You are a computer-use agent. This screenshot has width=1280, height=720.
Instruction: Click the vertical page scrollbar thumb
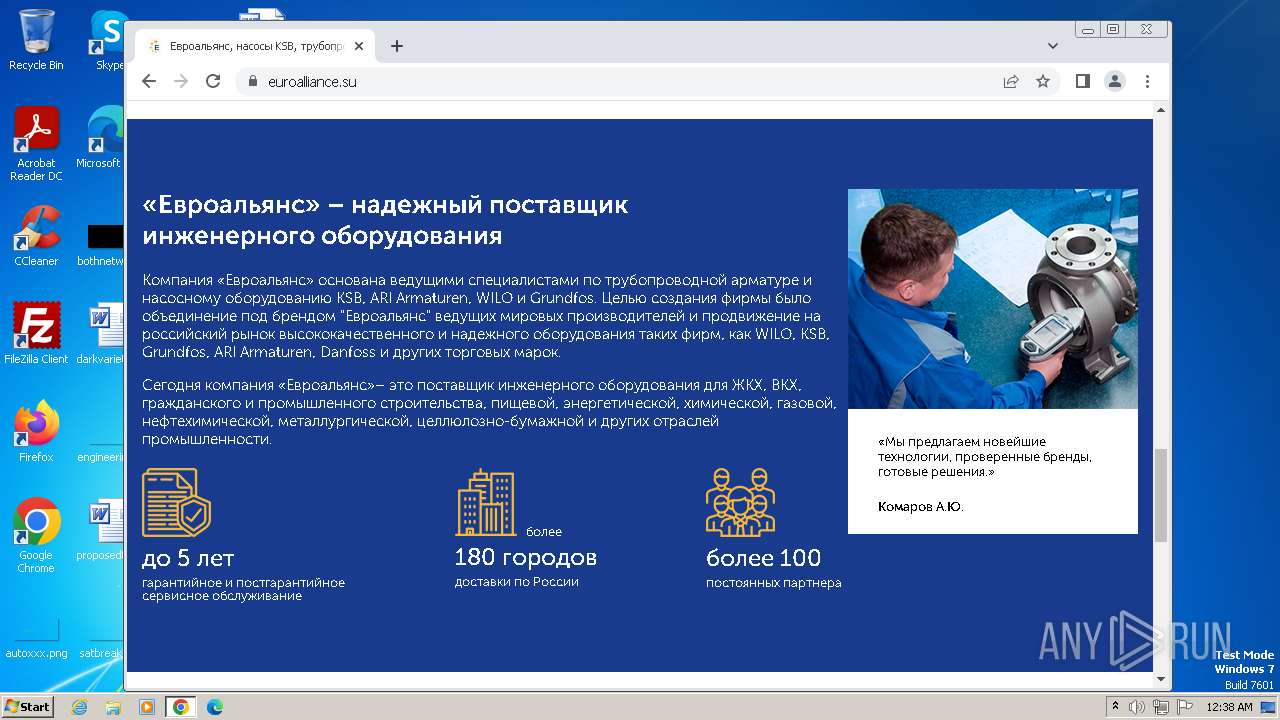click(x=1160, y=495)
